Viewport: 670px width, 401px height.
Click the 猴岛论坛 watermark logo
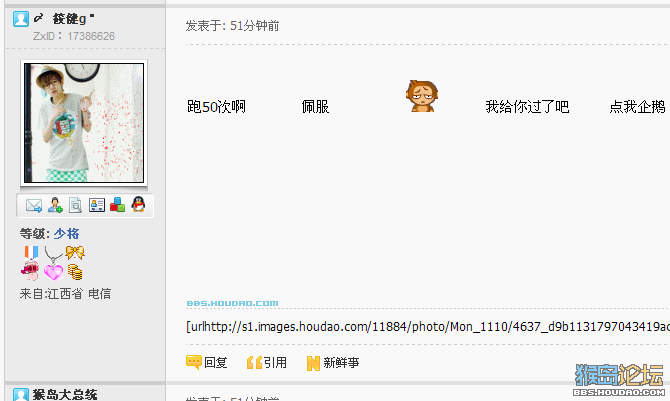pyautogui.click(x=619, y=380)
